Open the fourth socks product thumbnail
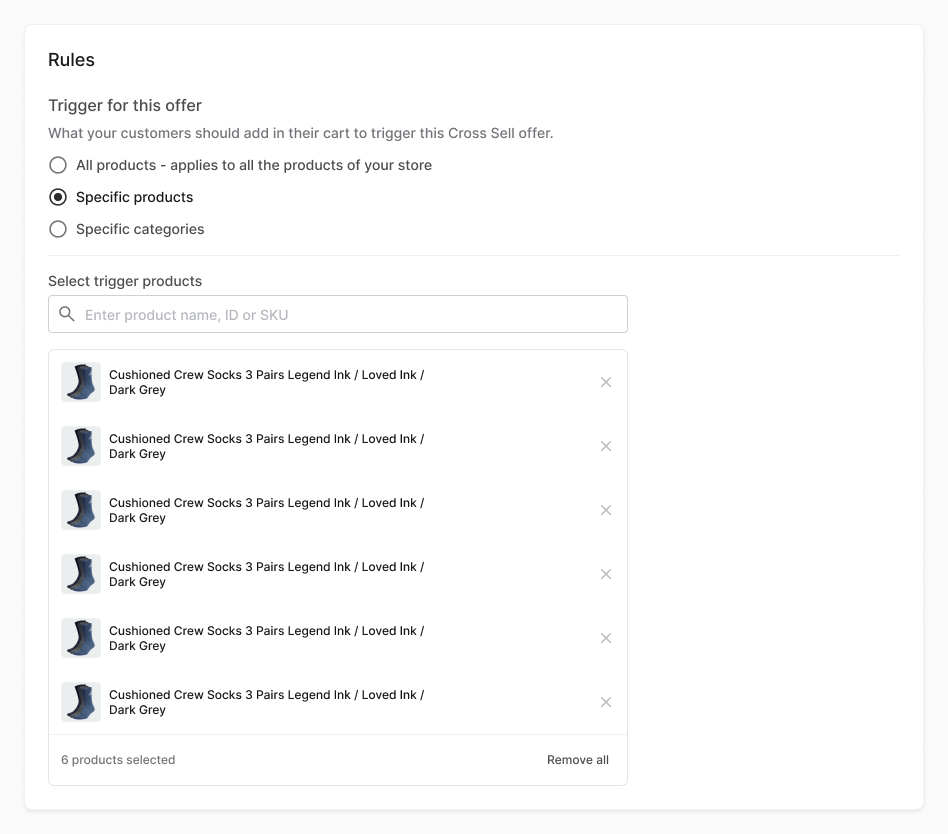The width and height of the screenshot is (948, 834). click(81, 574)
